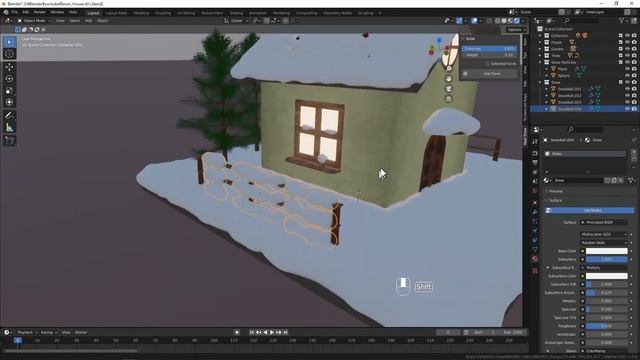640x360 pixels.
Task: Click the pan view hand icon
Action: click(449, 79)
